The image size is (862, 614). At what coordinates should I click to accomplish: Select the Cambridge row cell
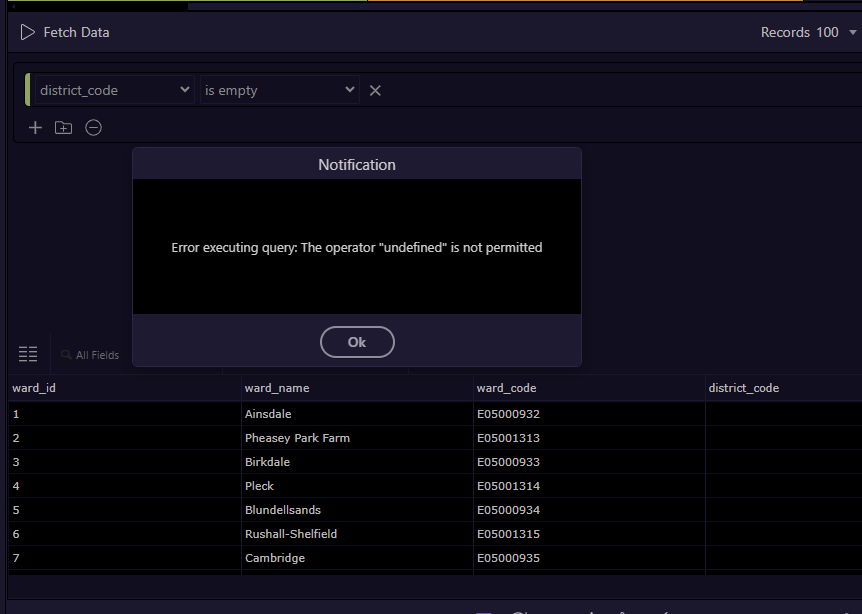click(275, 558)
